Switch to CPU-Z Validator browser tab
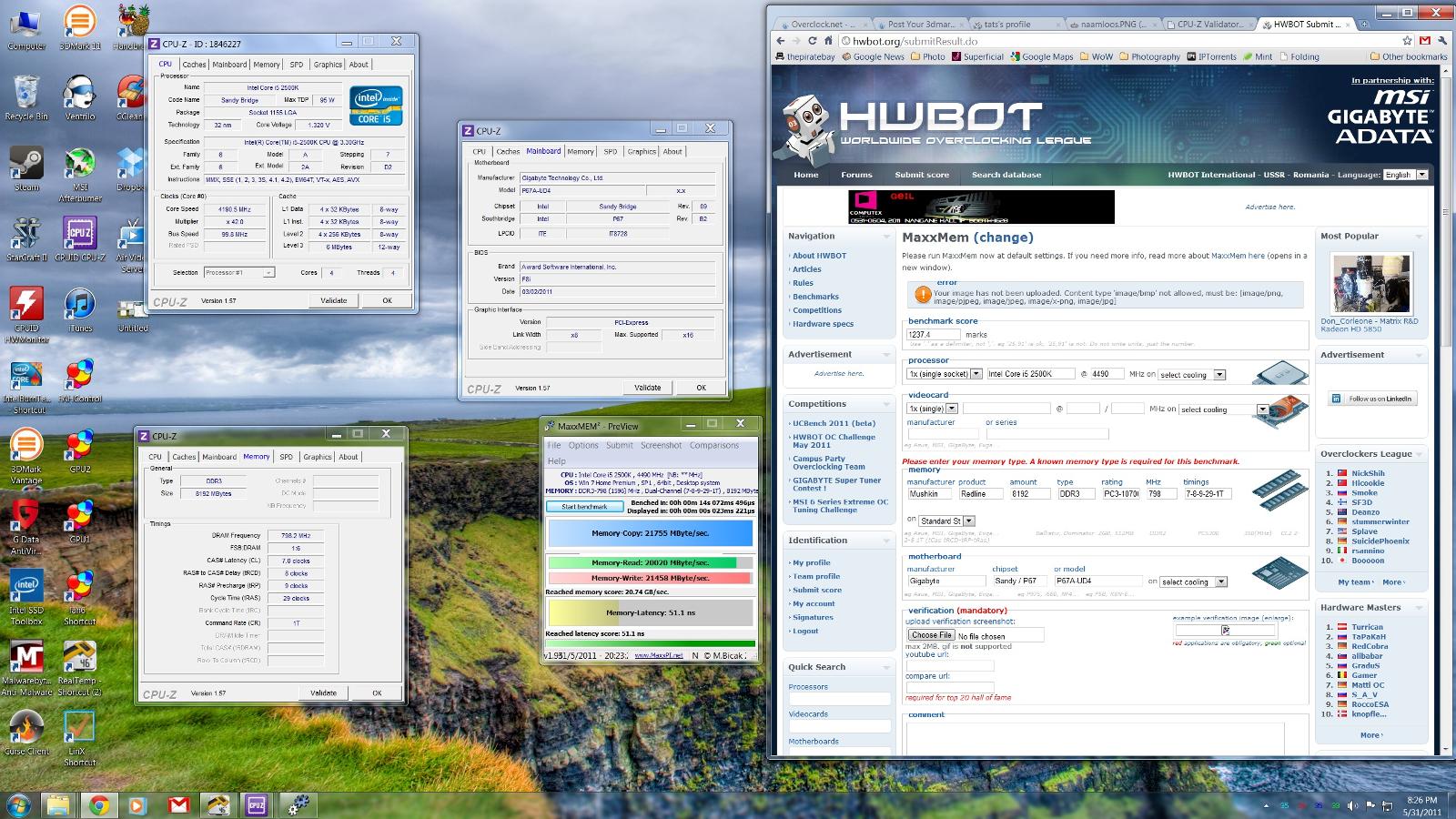Image resolution: width=1456 pixels, height=819 pixels. point(1209,25)
